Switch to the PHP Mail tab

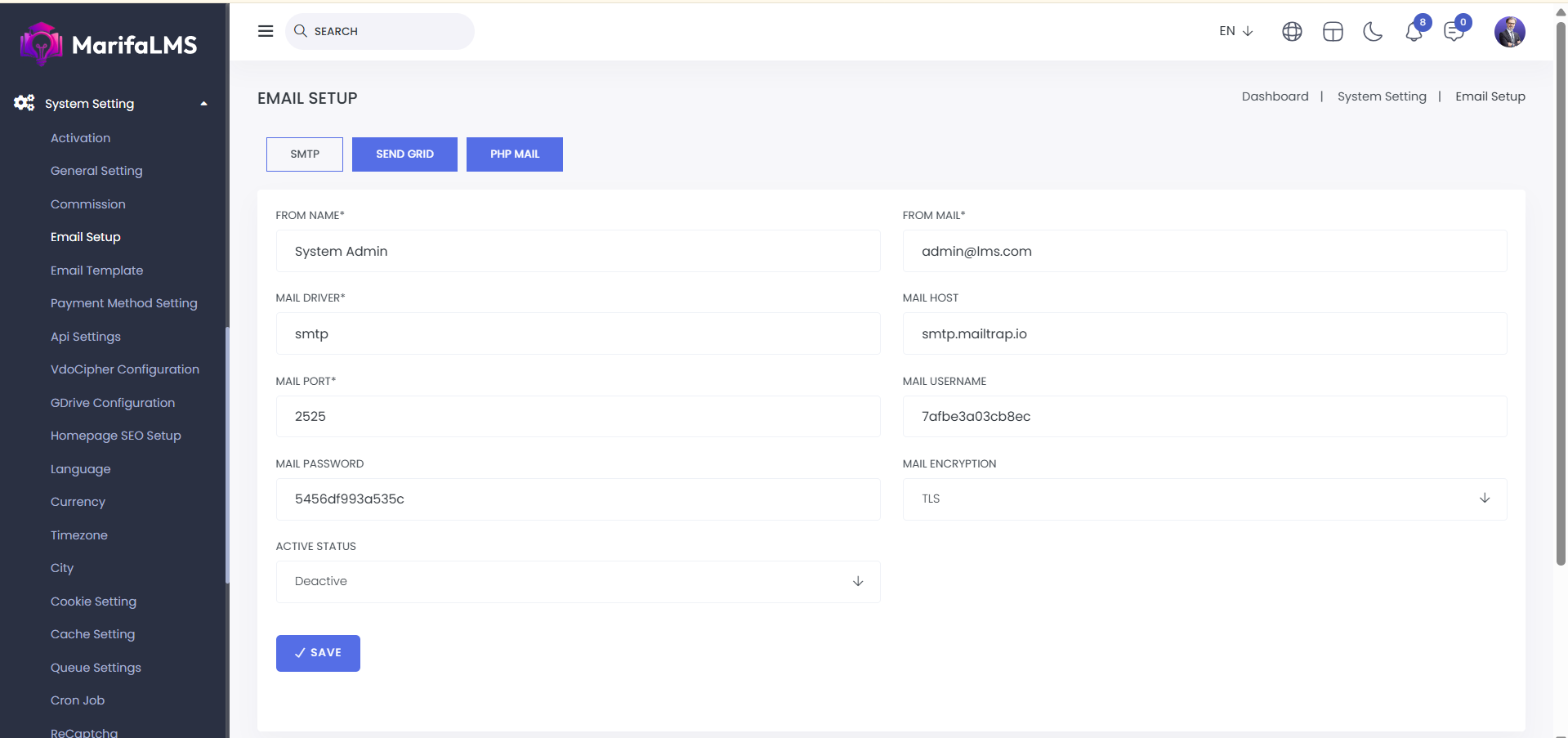coord(514,154)
